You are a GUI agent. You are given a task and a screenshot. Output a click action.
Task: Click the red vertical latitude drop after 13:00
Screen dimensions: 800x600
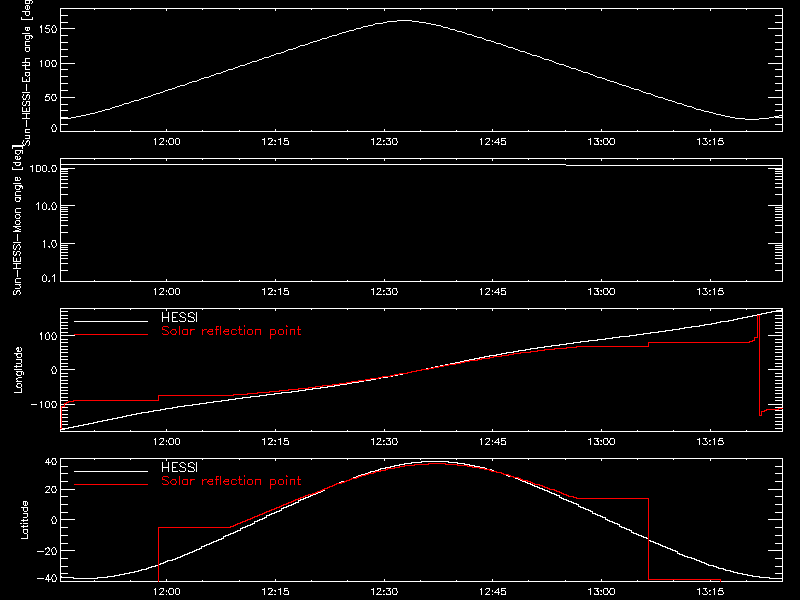(648, 539)
